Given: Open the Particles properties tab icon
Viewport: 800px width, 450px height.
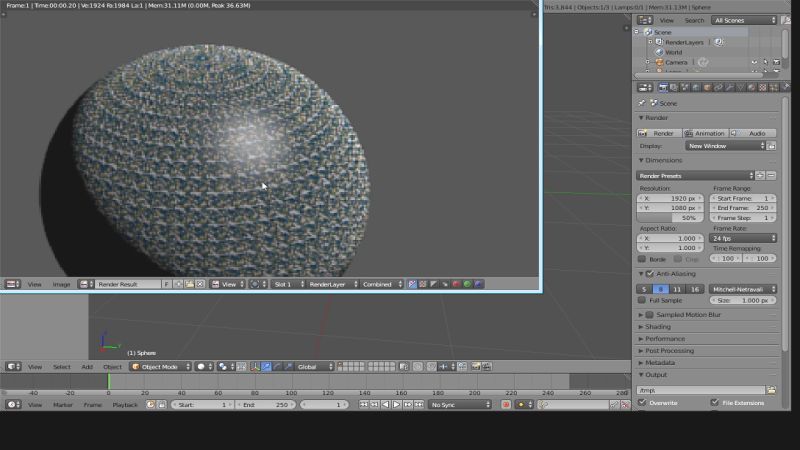Looking at the screenshot, I should point(774,88).
